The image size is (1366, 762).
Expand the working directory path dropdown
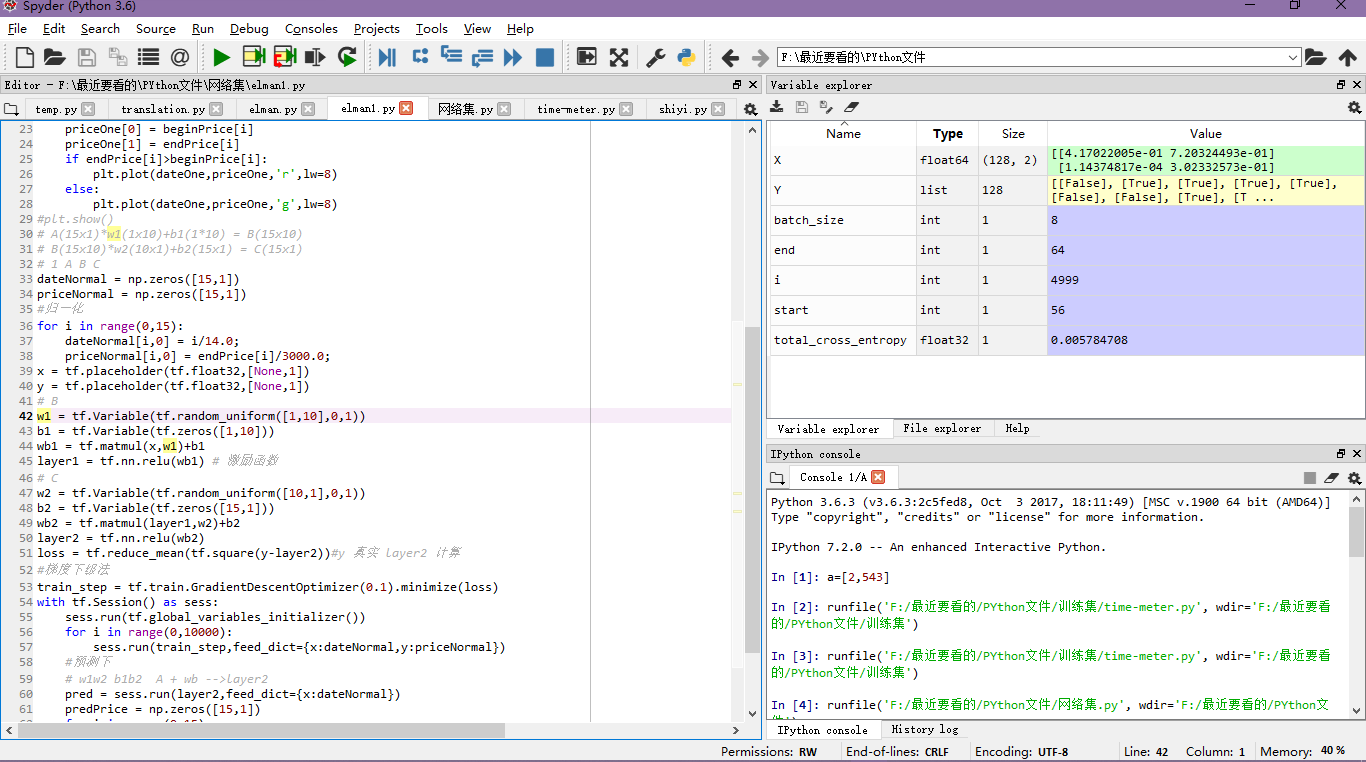[1292, 58]
